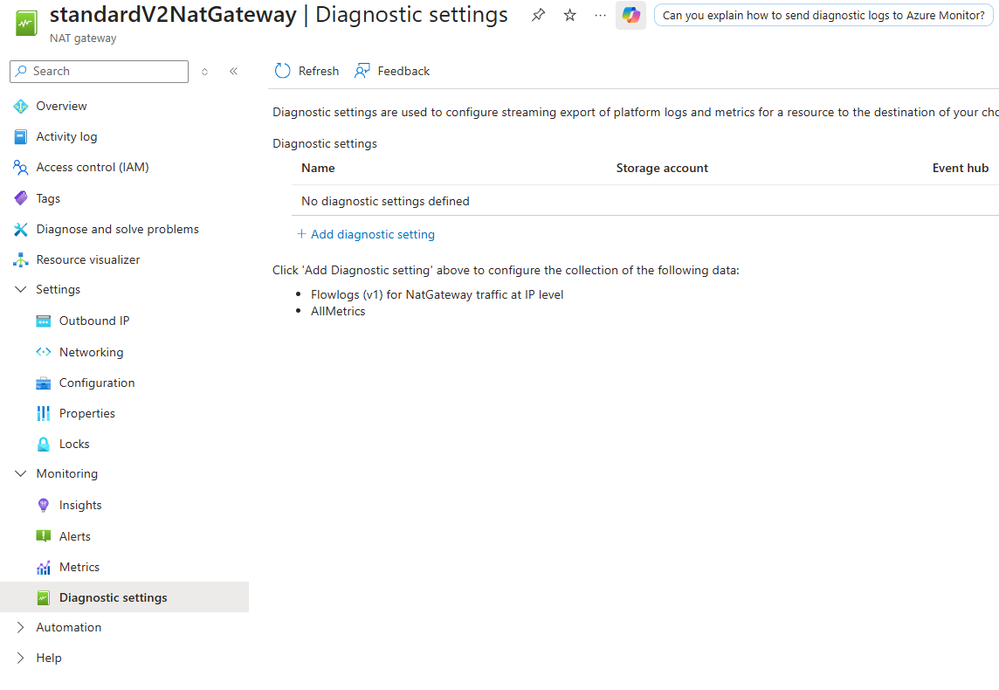Open the Locks page

click(x=74, y=444)
